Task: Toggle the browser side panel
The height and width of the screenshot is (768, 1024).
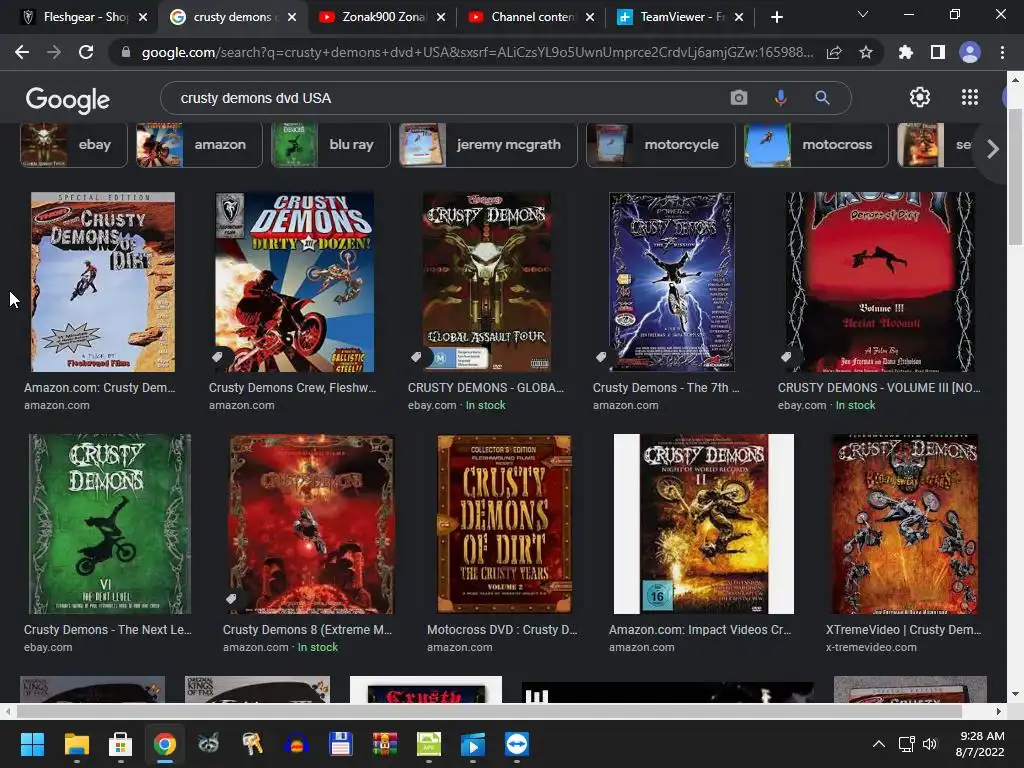Action: (938, 52)
